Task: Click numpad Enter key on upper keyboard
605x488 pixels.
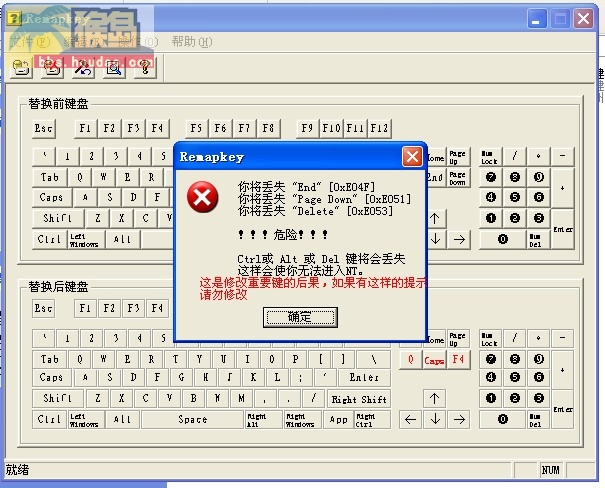Action: click(x=563, y=229)
